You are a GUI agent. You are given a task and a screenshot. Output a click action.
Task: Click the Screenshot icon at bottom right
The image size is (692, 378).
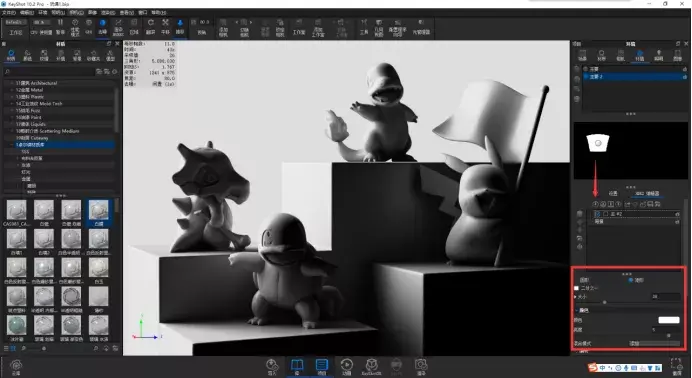pyautogui.click(x=677, y=367)
